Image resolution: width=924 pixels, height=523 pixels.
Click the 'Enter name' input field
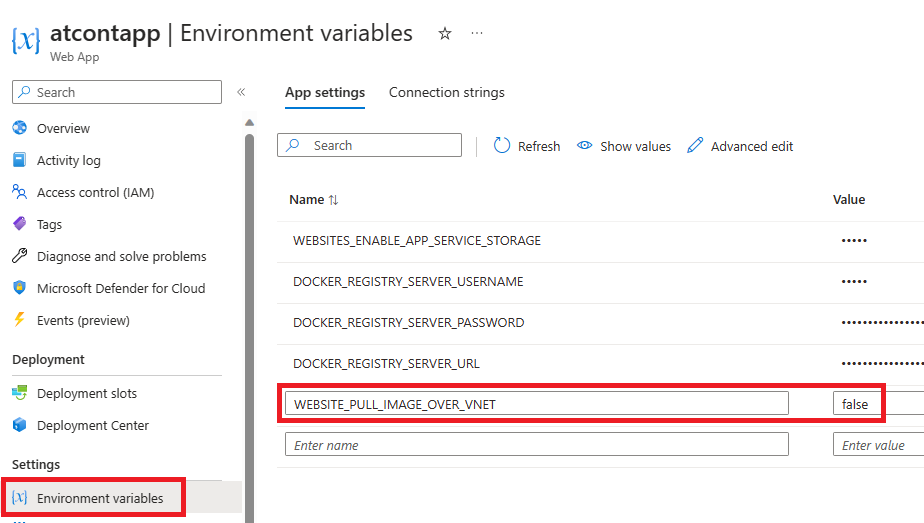[x=537, y=445]
